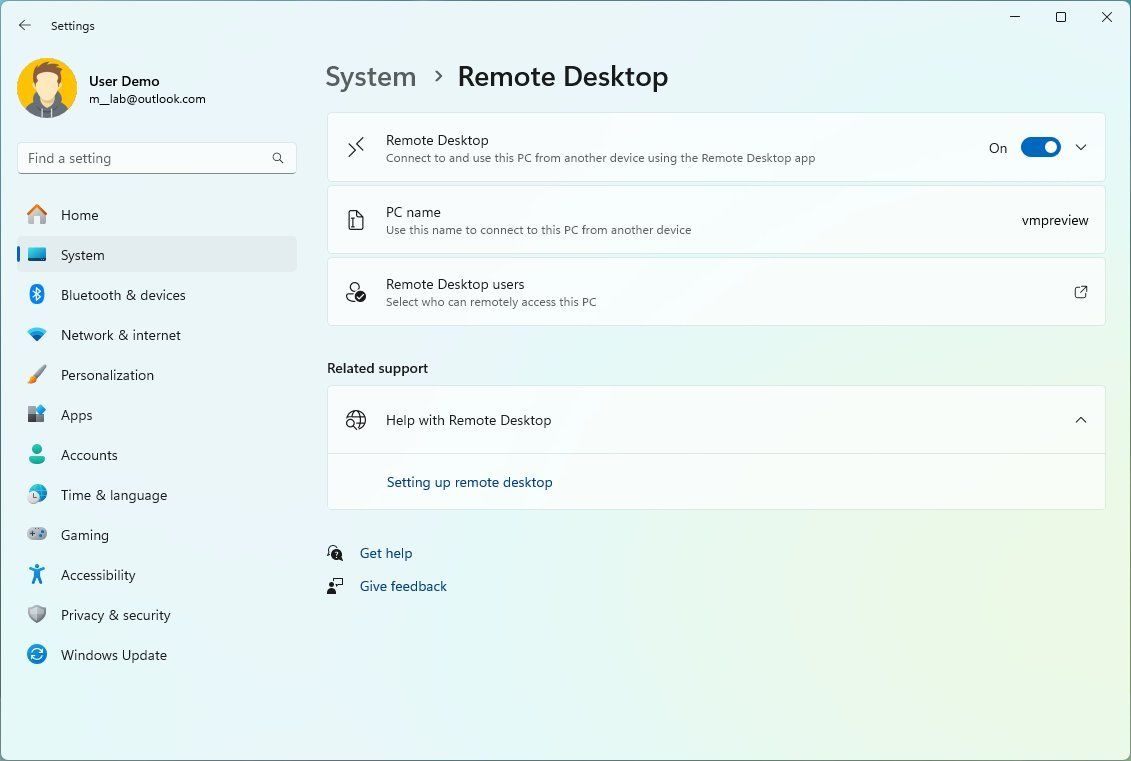
Task: Open Time & language settings
Action: 113,495
